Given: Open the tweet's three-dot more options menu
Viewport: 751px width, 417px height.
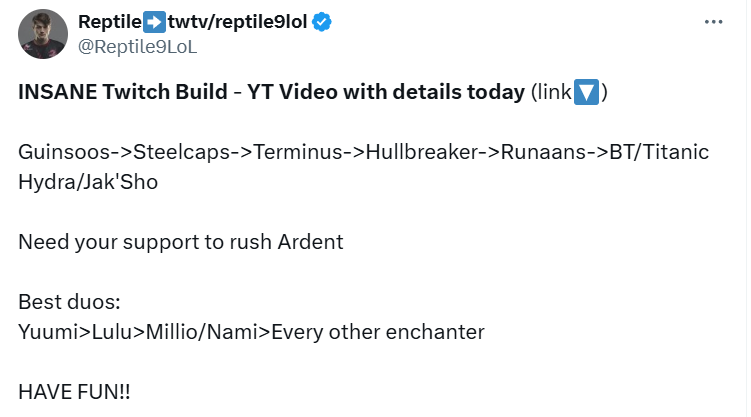Looking at the screenshot, I should (713, 21).
